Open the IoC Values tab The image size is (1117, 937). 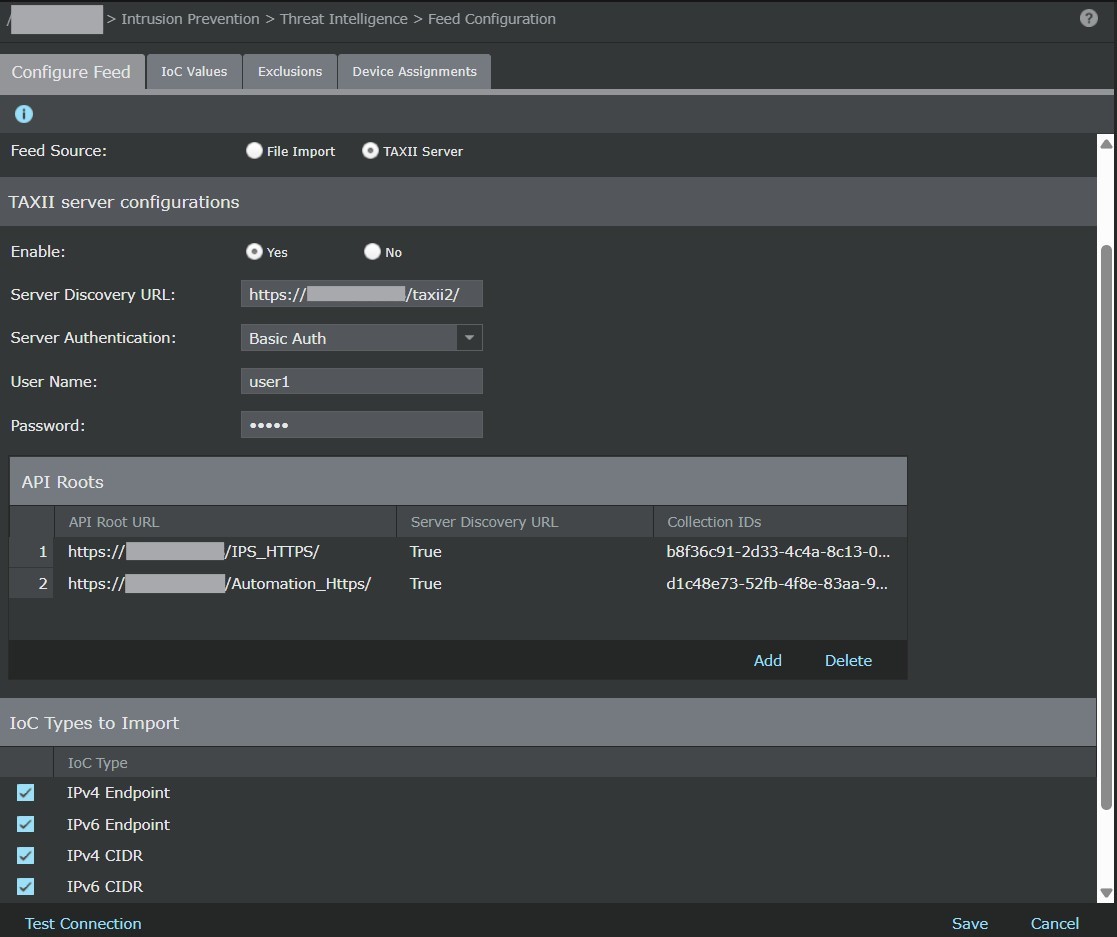coord(194,72)
